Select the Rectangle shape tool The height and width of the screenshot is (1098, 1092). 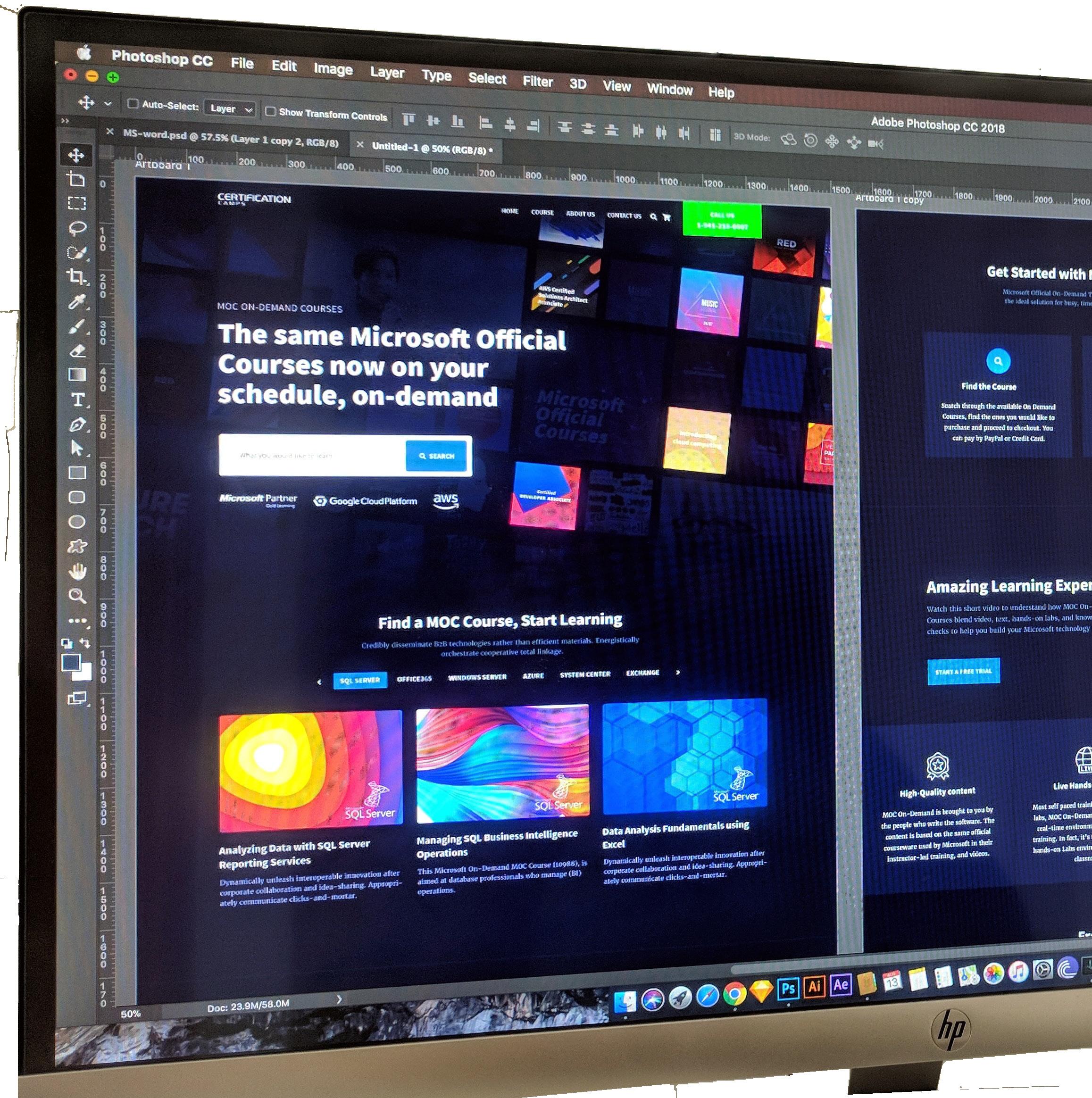click(77, 473)
